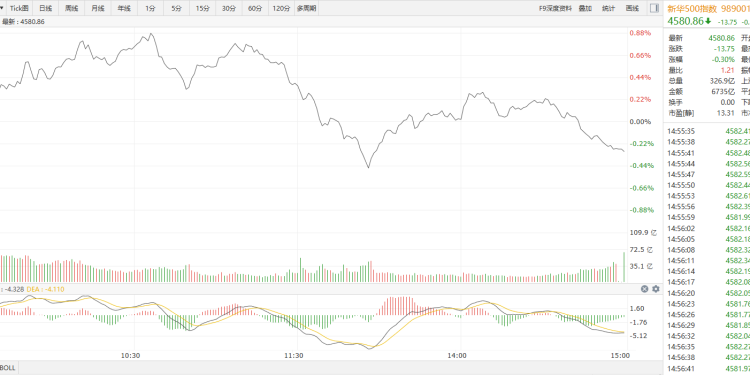
Task: Select the 14:55:35 tick row
Action: (709, 131)
